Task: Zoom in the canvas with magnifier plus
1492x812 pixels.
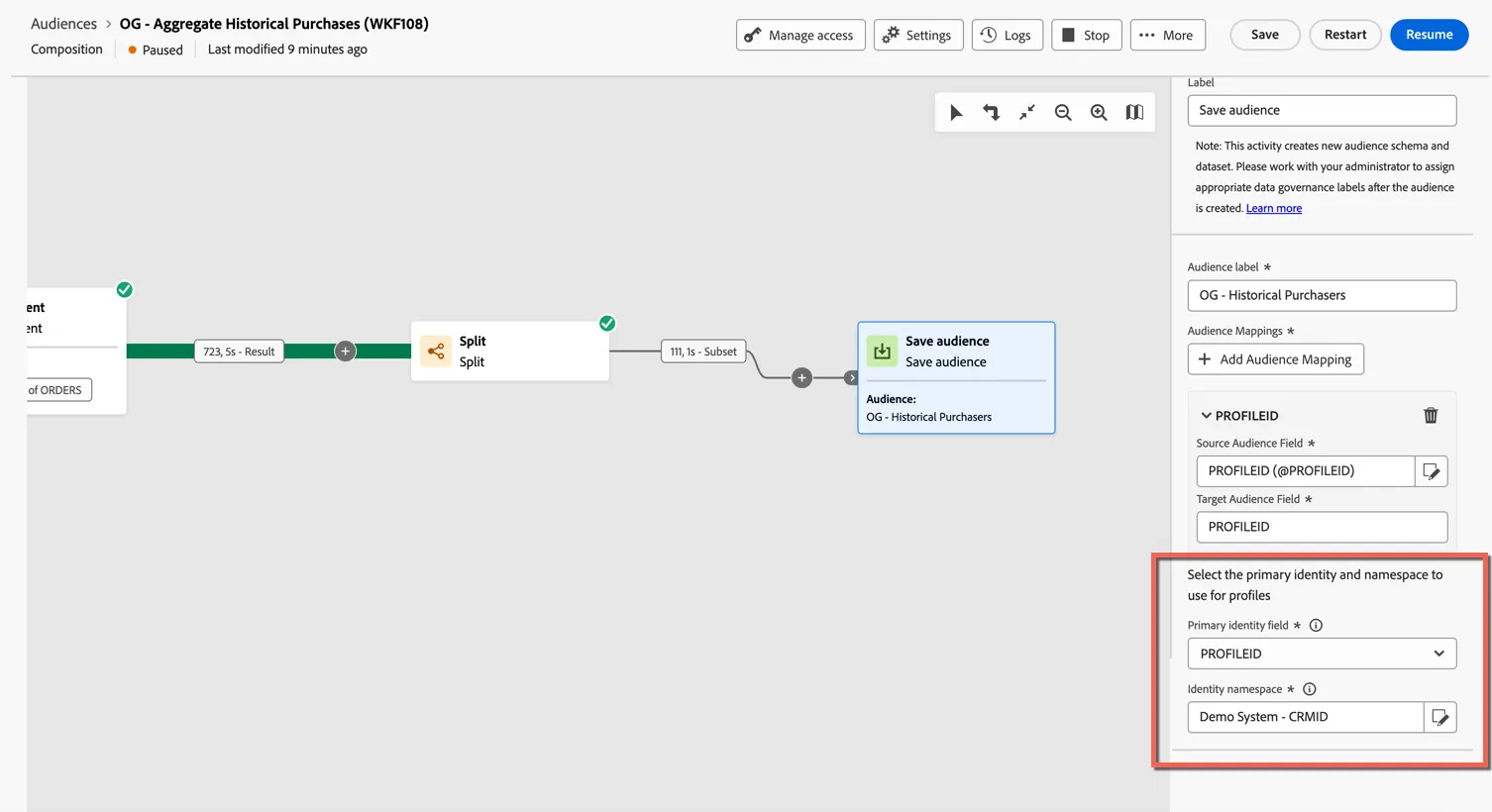Action: [x=1099, y=113]
